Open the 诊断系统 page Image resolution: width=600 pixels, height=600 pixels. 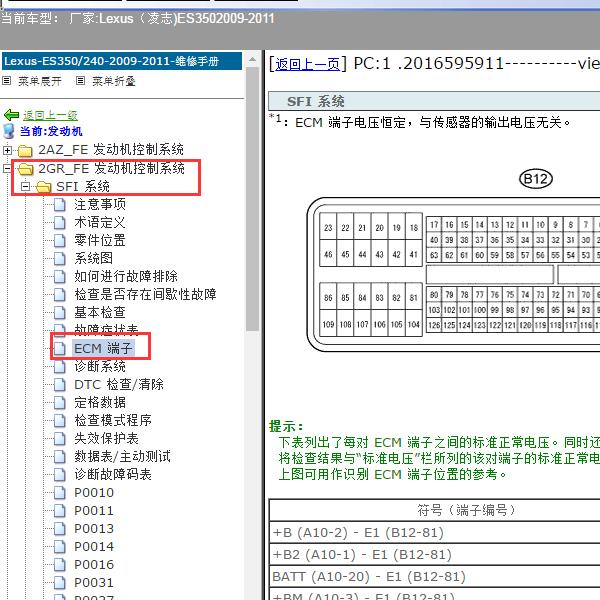[x=100, y=366]
